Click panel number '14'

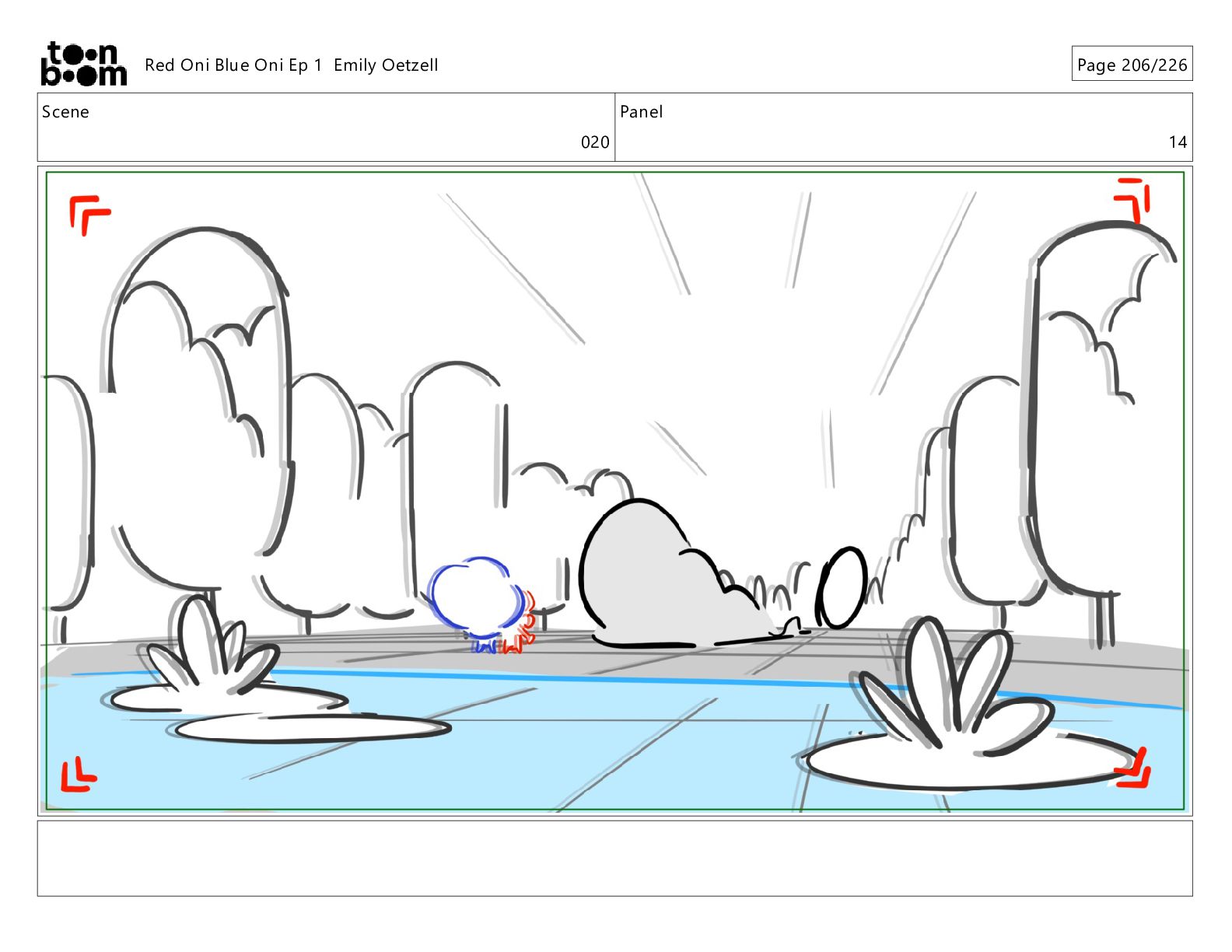1178,142
